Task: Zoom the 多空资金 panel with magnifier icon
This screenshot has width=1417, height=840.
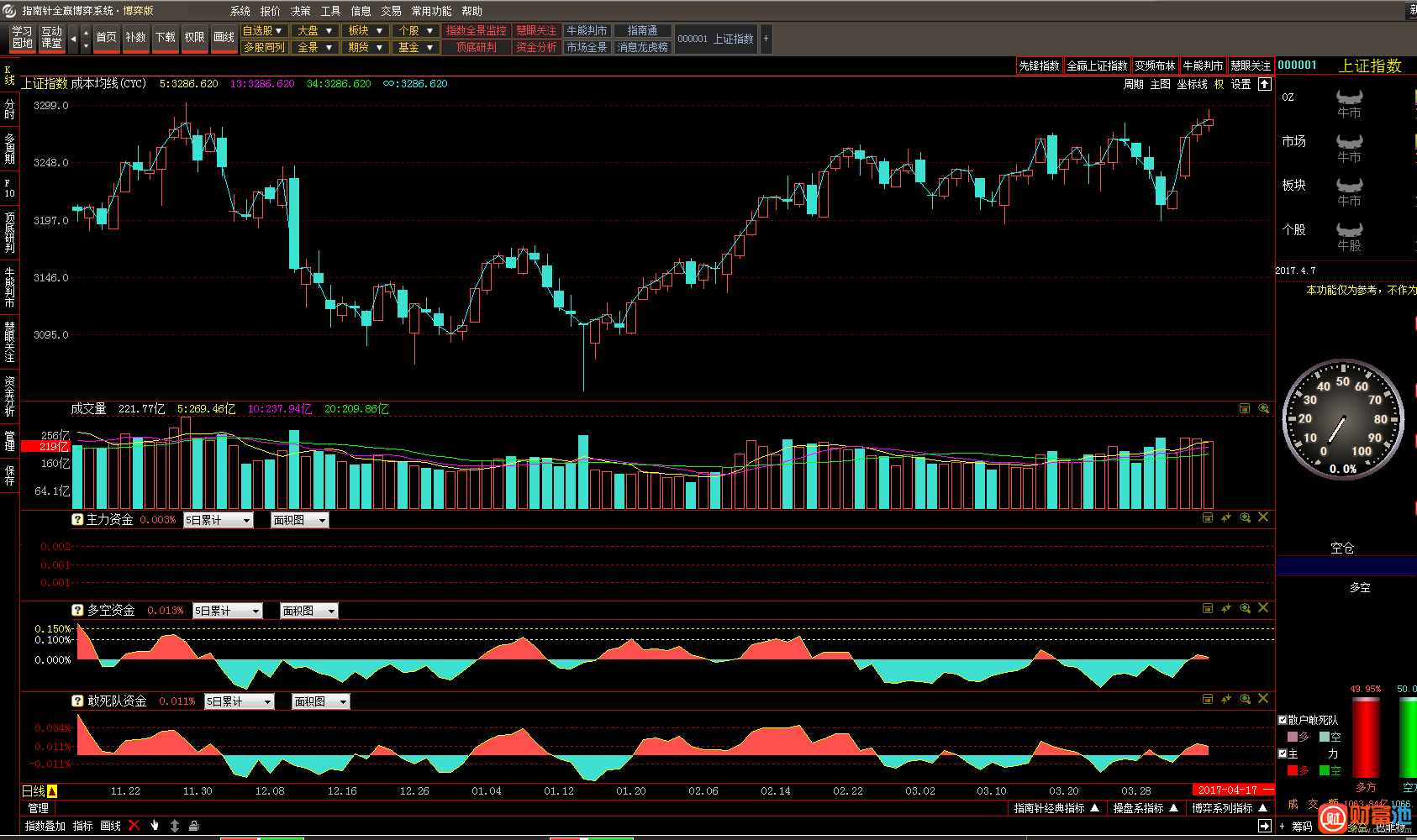Action: [1245, 608]
